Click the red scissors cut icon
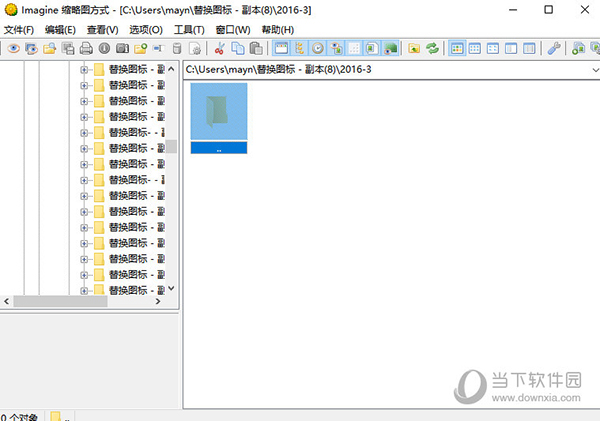The width and height of the screenshot is (600, 421). [x=219, y=49]
